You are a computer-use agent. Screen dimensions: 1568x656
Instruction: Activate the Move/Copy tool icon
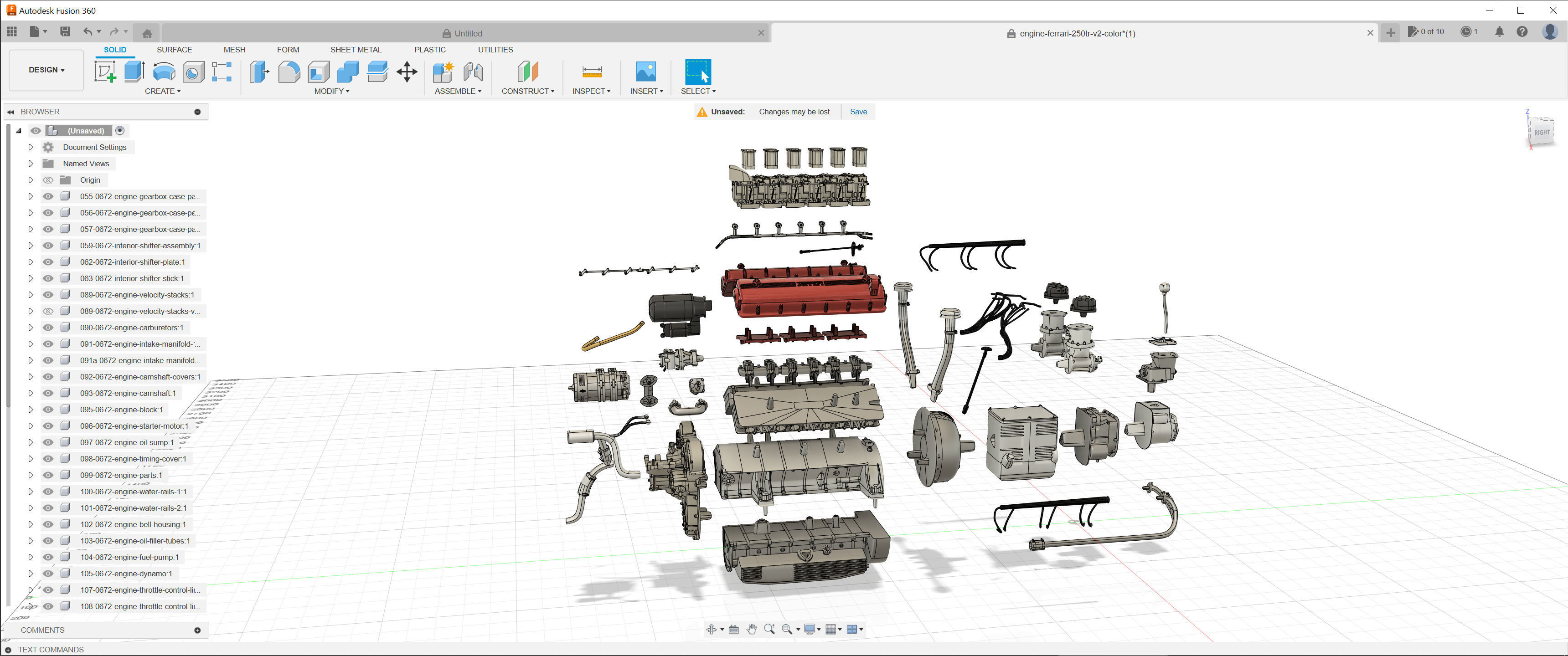pyautogui.click(x=407, y=72)
